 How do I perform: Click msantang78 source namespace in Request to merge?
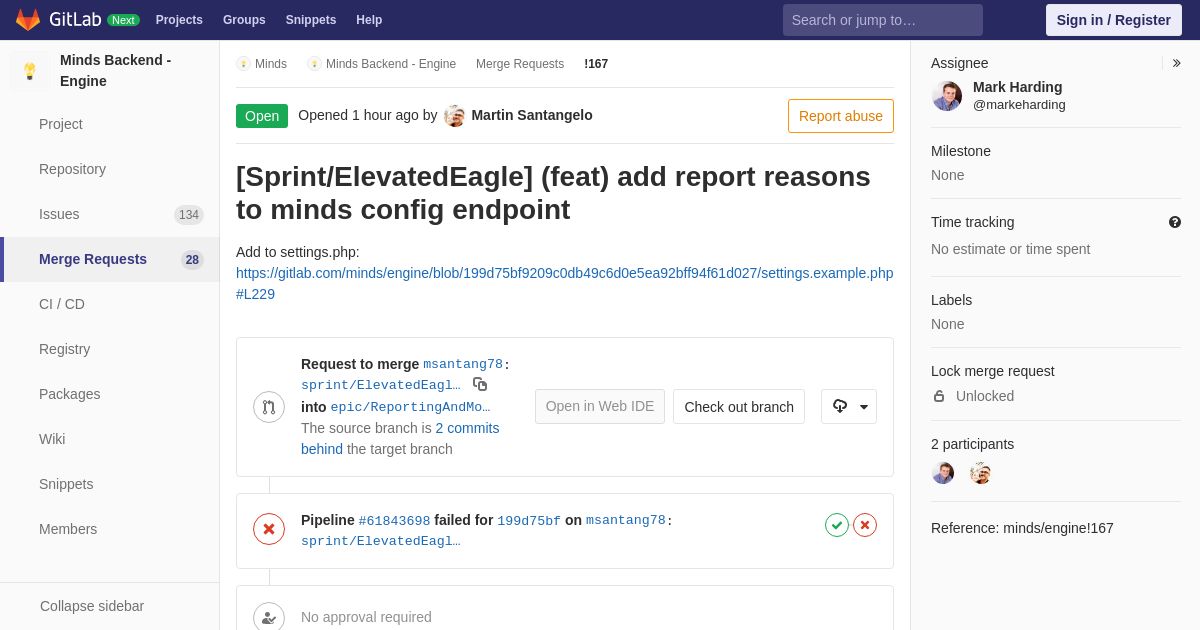click(x=463, y=365)
